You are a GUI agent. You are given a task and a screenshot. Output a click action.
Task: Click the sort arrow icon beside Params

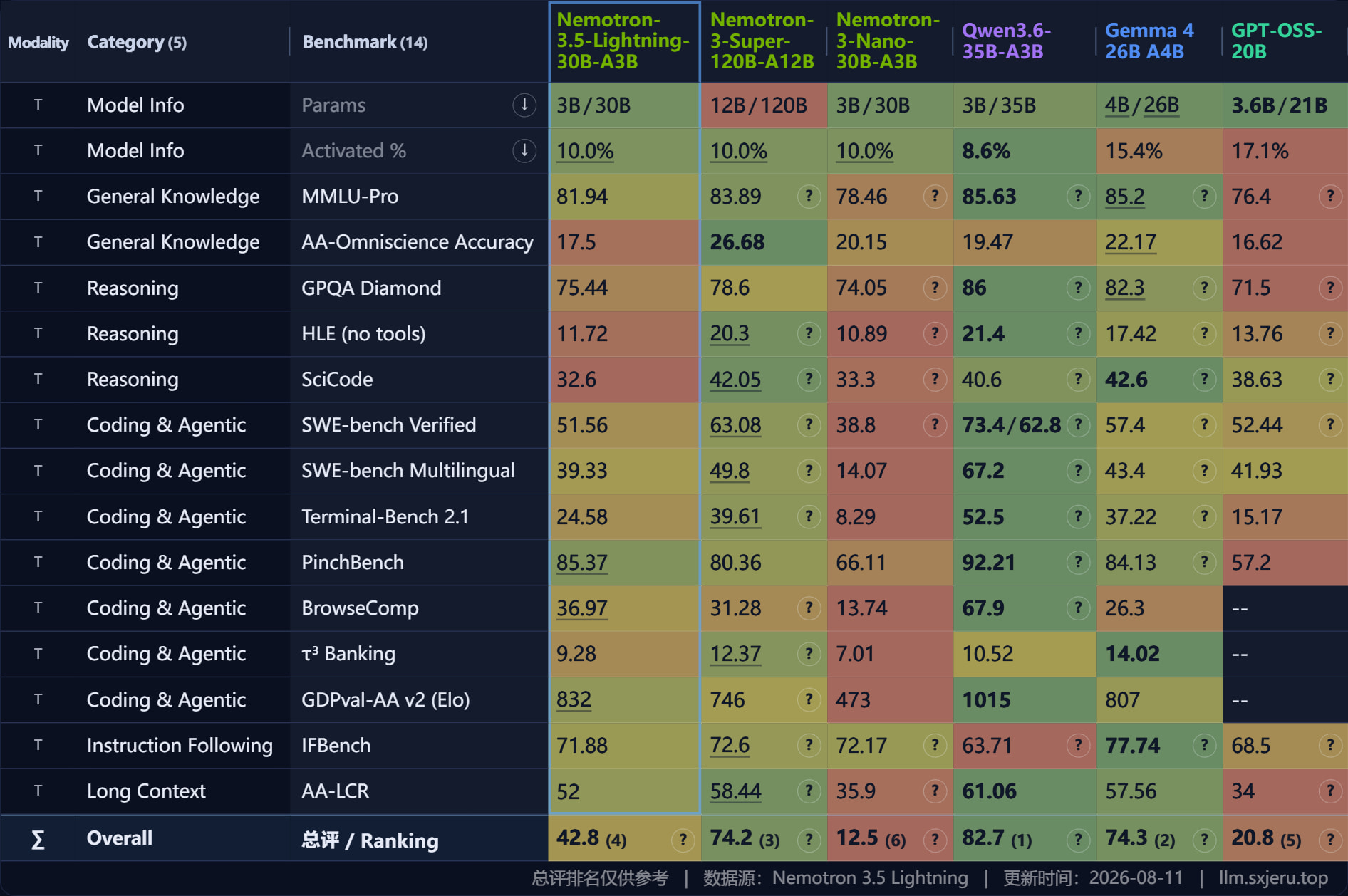tap(524, 105)
